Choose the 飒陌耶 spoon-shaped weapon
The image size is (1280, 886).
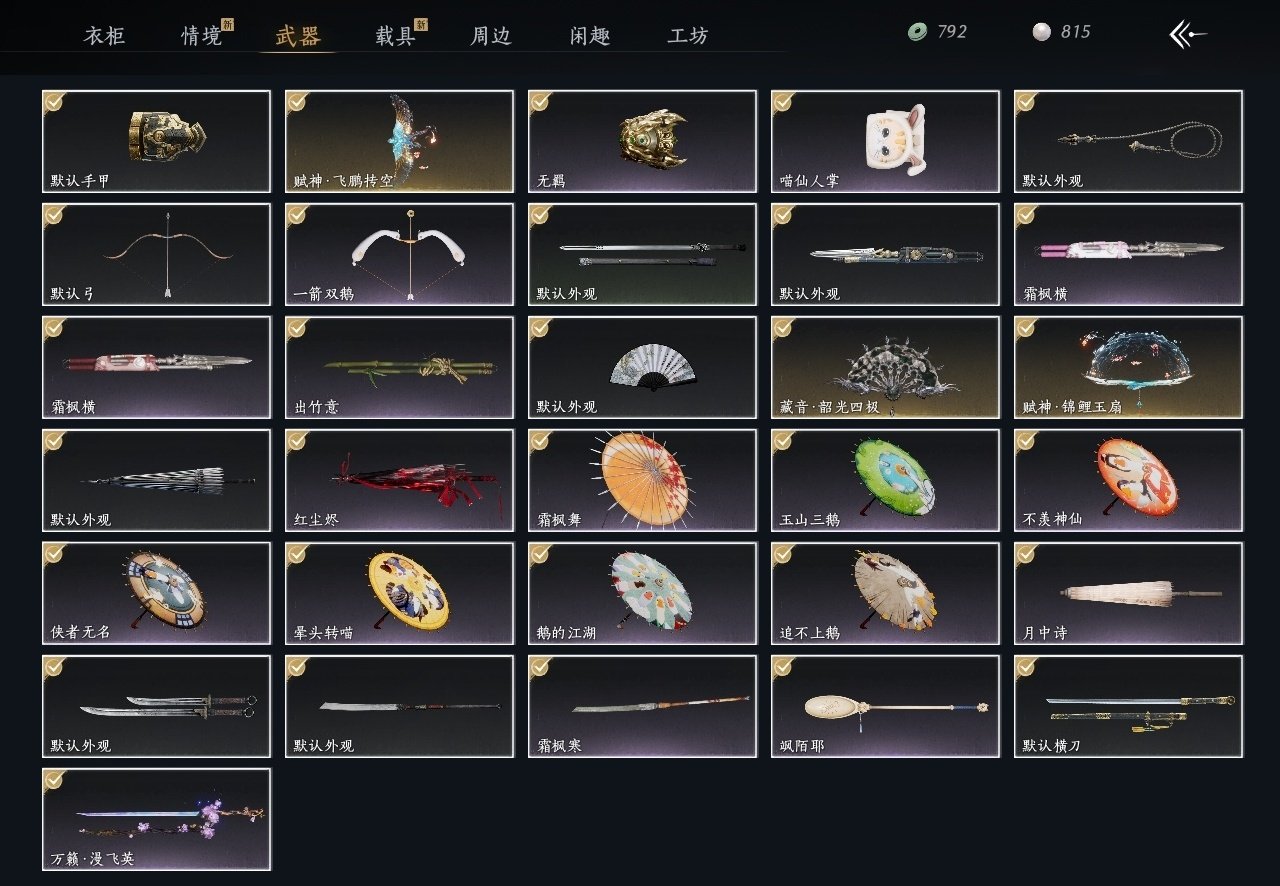885,706
